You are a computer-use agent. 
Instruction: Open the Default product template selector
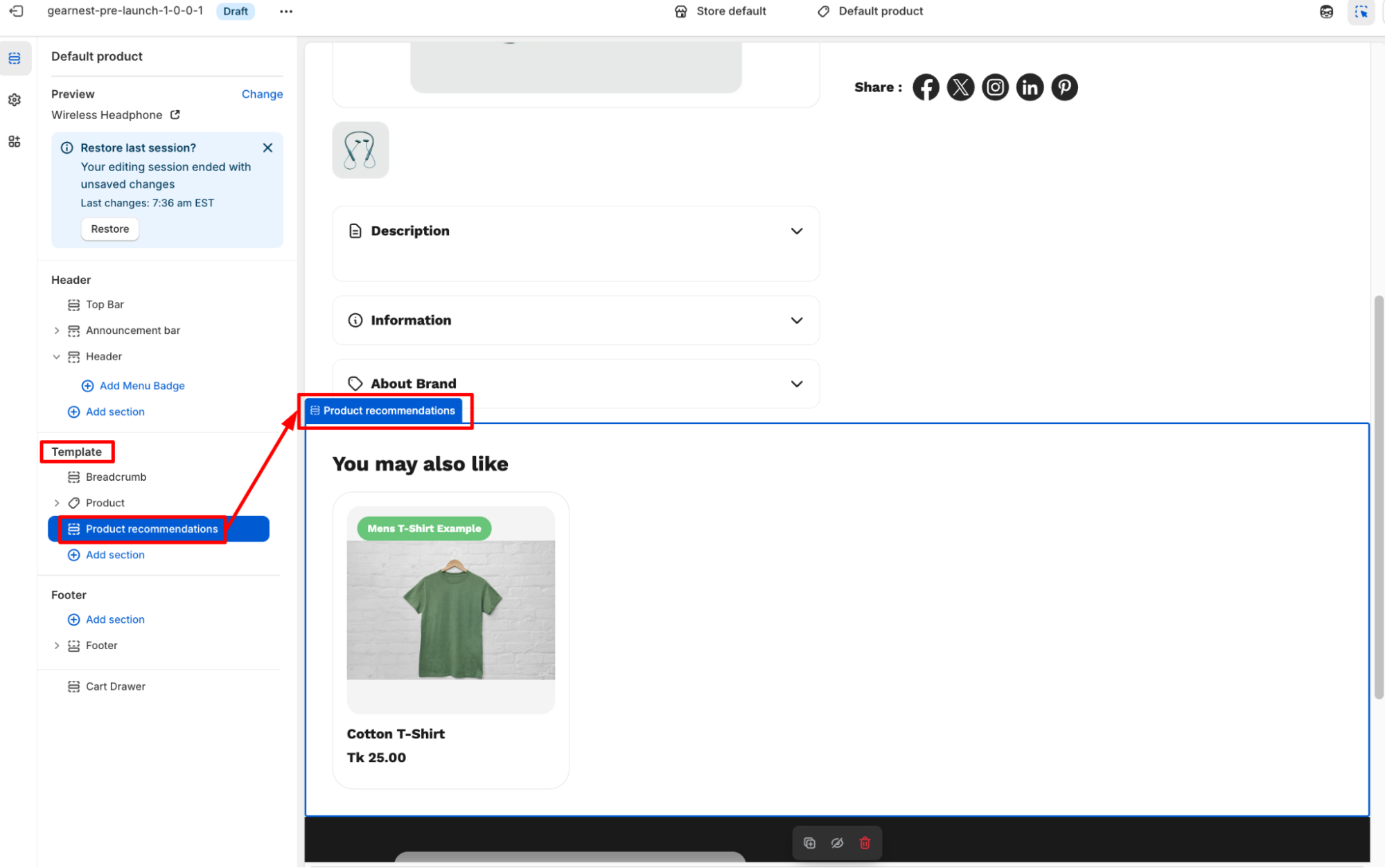click(872, 11)
